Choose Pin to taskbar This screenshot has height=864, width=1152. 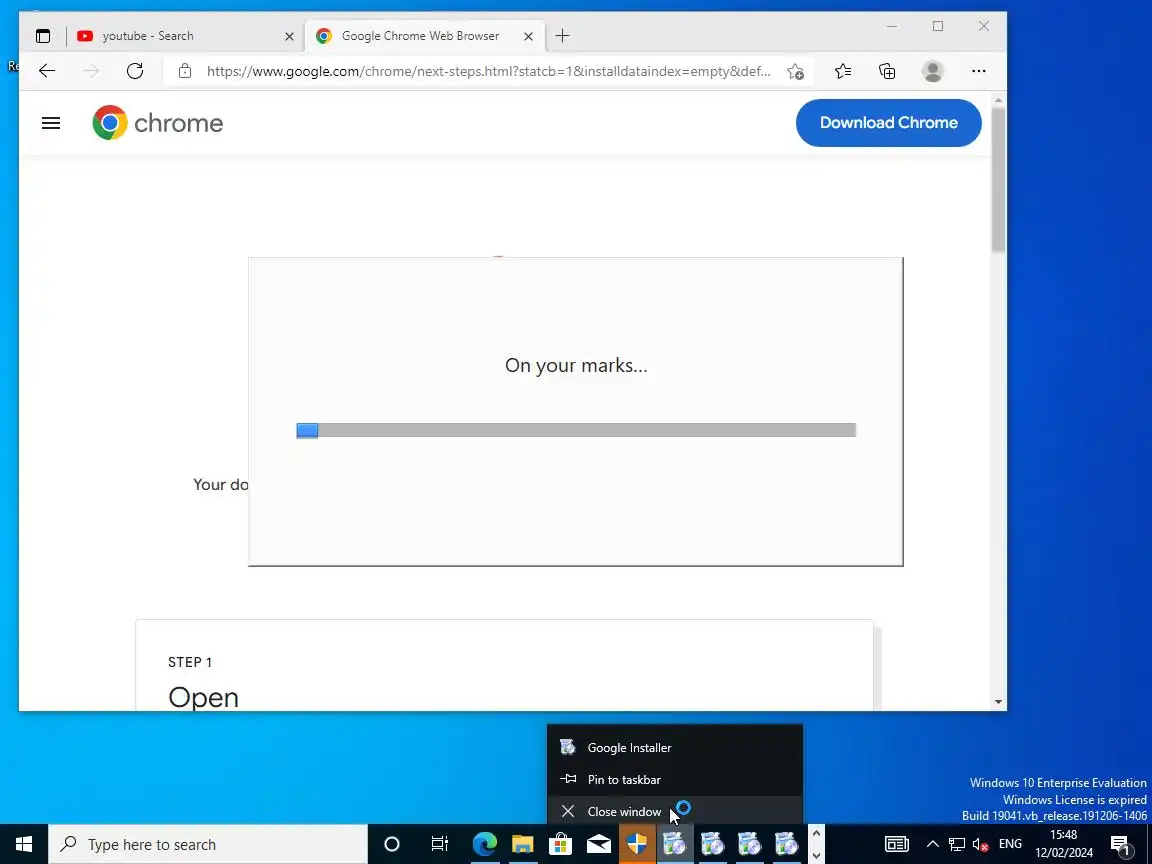click(674, 780)
